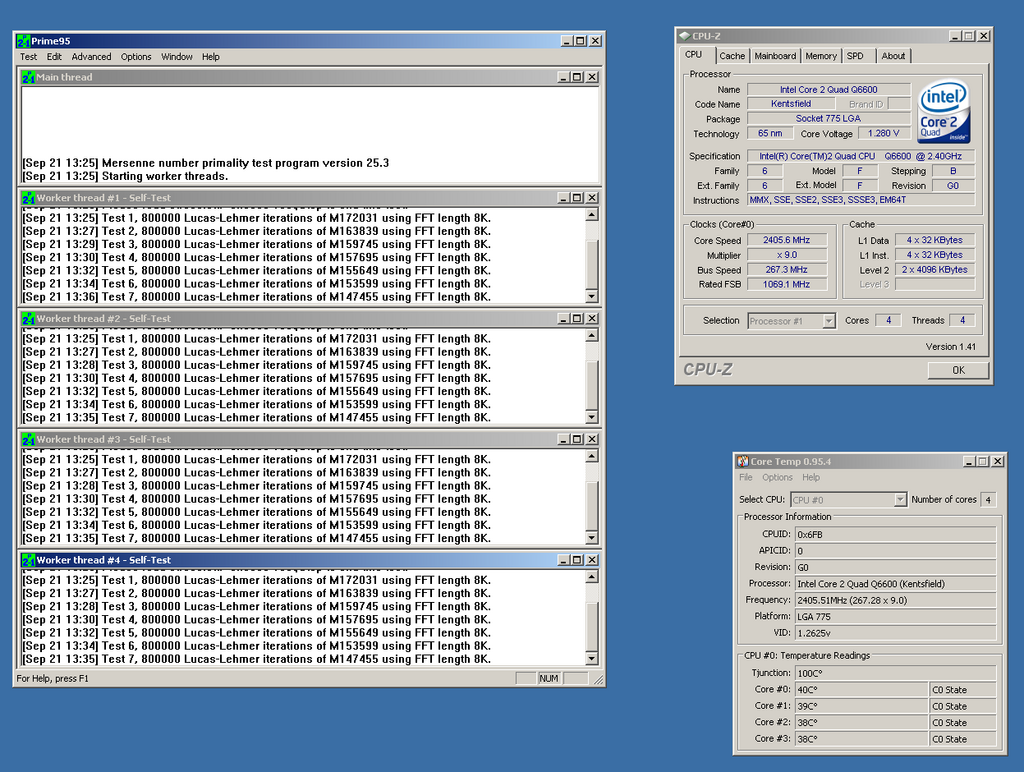This screenshot has width=1024, height=772.
Task: Open the Test menu in Prime95
Action: 28,57
